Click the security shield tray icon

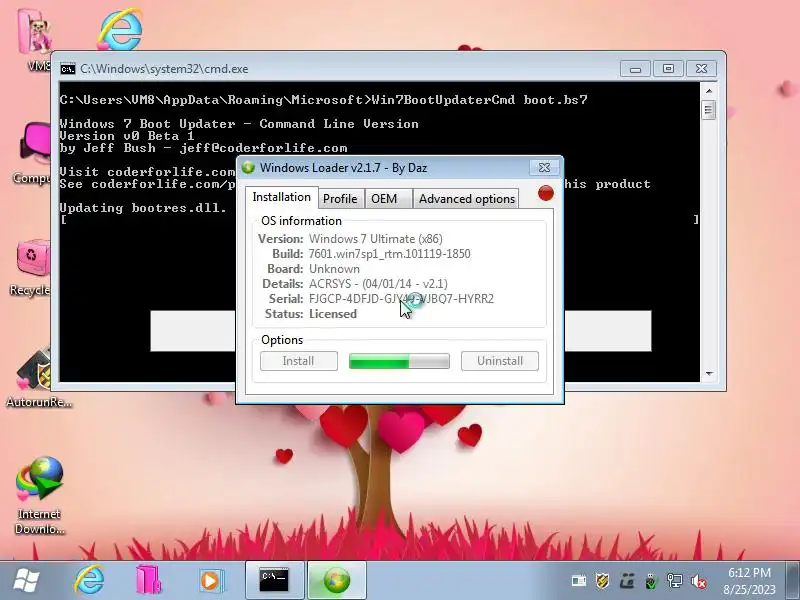coord(603,581)
